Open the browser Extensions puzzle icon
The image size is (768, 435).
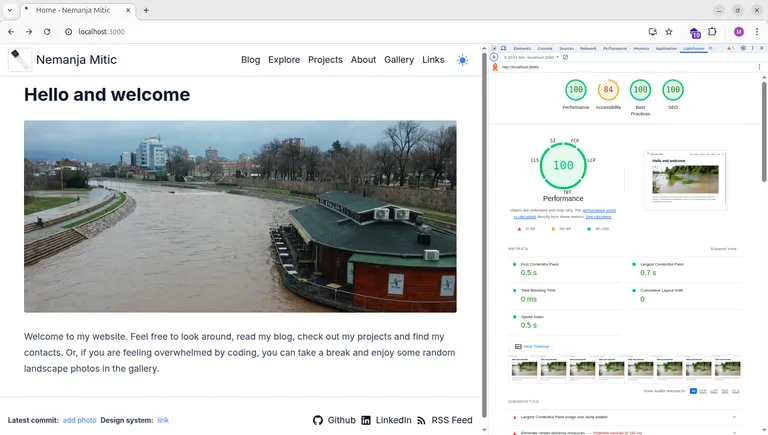pyautogui.click(x=713, y=32)
